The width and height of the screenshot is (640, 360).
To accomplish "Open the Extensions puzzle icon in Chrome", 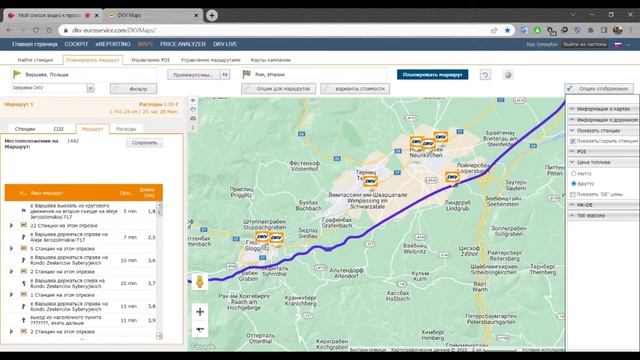I will point(591,30).
